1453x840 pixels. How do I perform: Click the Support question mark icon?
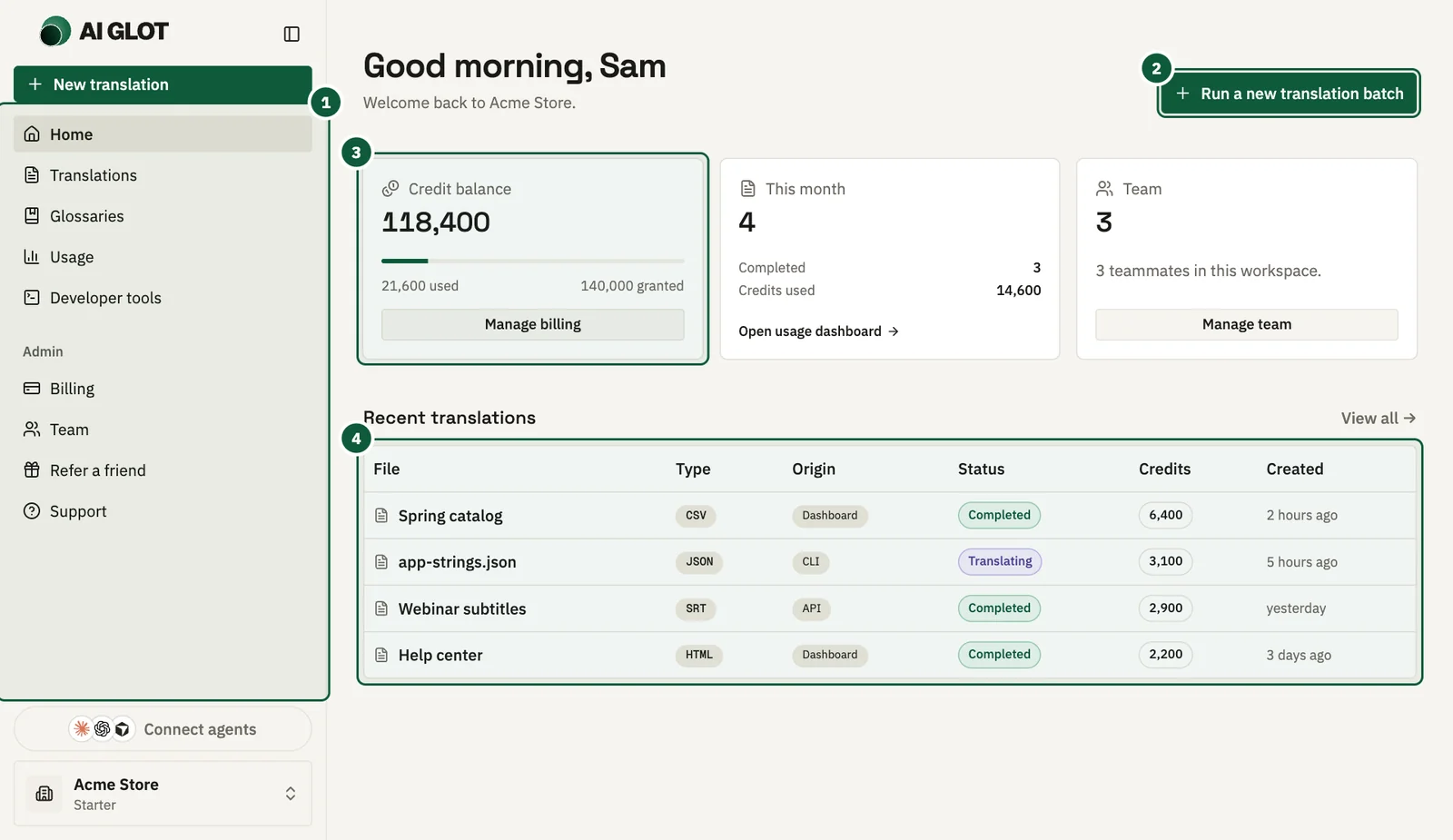point(32,511)
